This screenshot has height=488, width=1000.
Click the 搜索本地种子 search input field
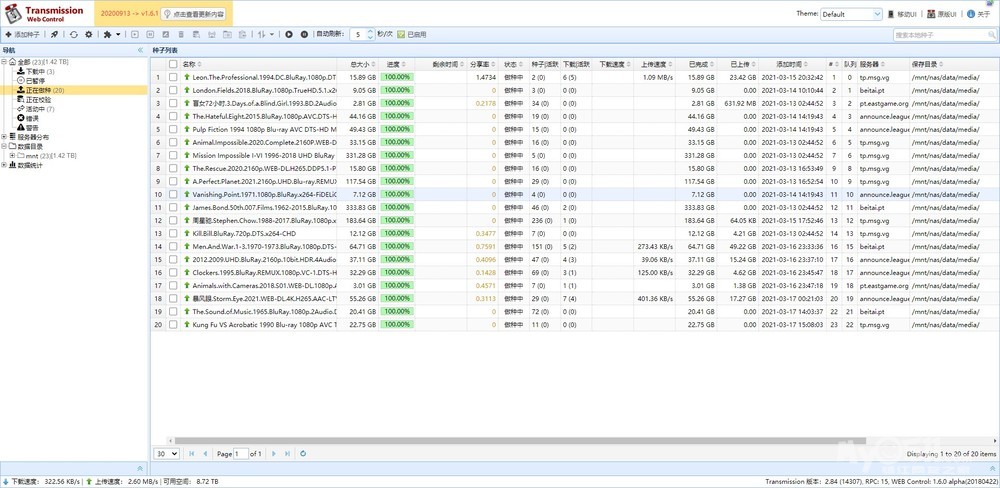tap(940, 35)
